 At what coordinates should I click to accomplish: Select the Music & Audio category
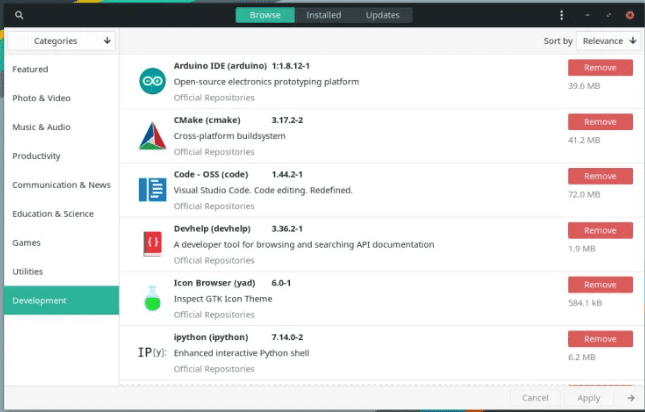click(x=62, y=127)
